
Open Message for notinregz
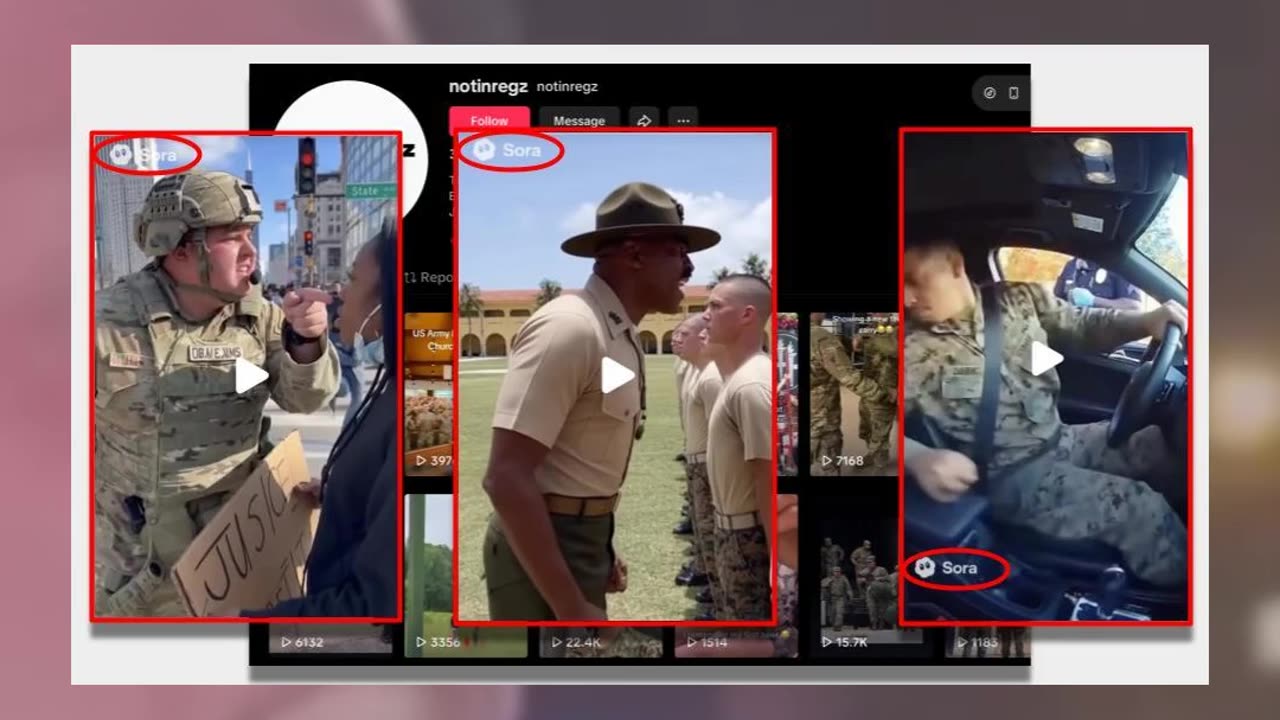coord(579,120)
